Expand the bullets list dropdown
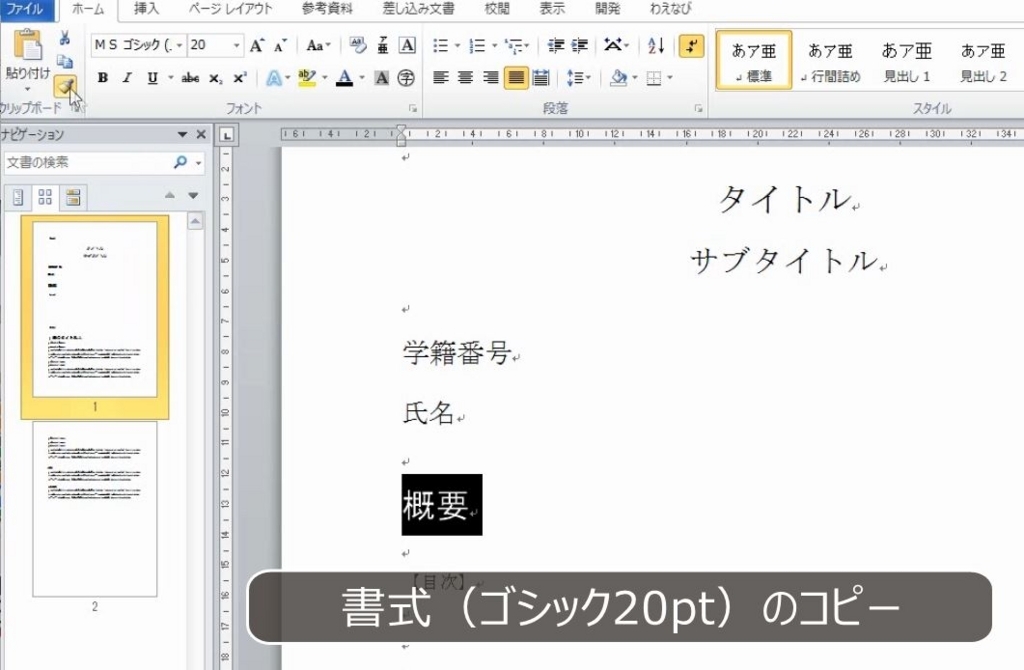 point(457,46)
